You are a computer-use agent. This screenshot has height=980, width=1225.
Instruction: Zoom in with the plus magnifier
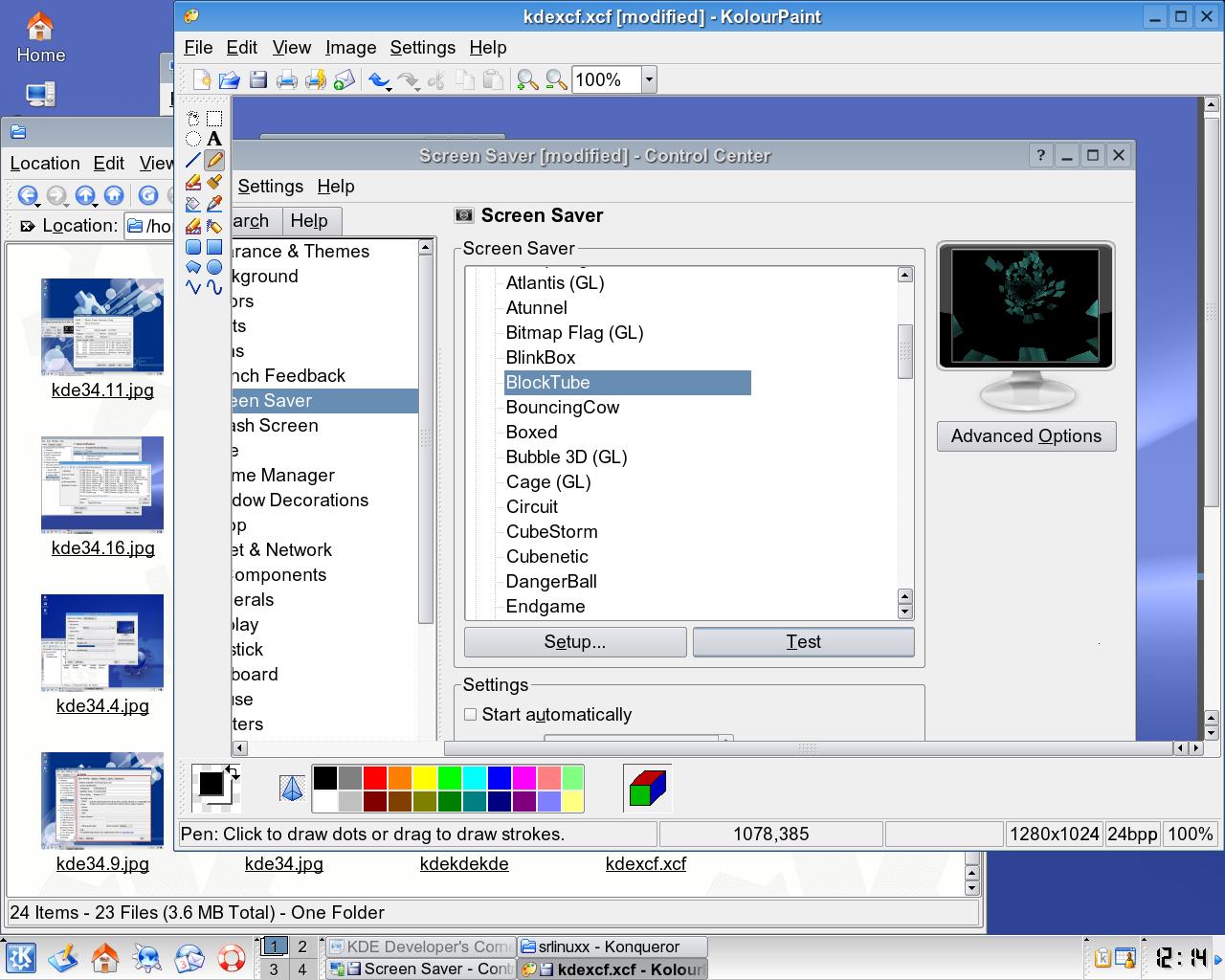[526, 79]
